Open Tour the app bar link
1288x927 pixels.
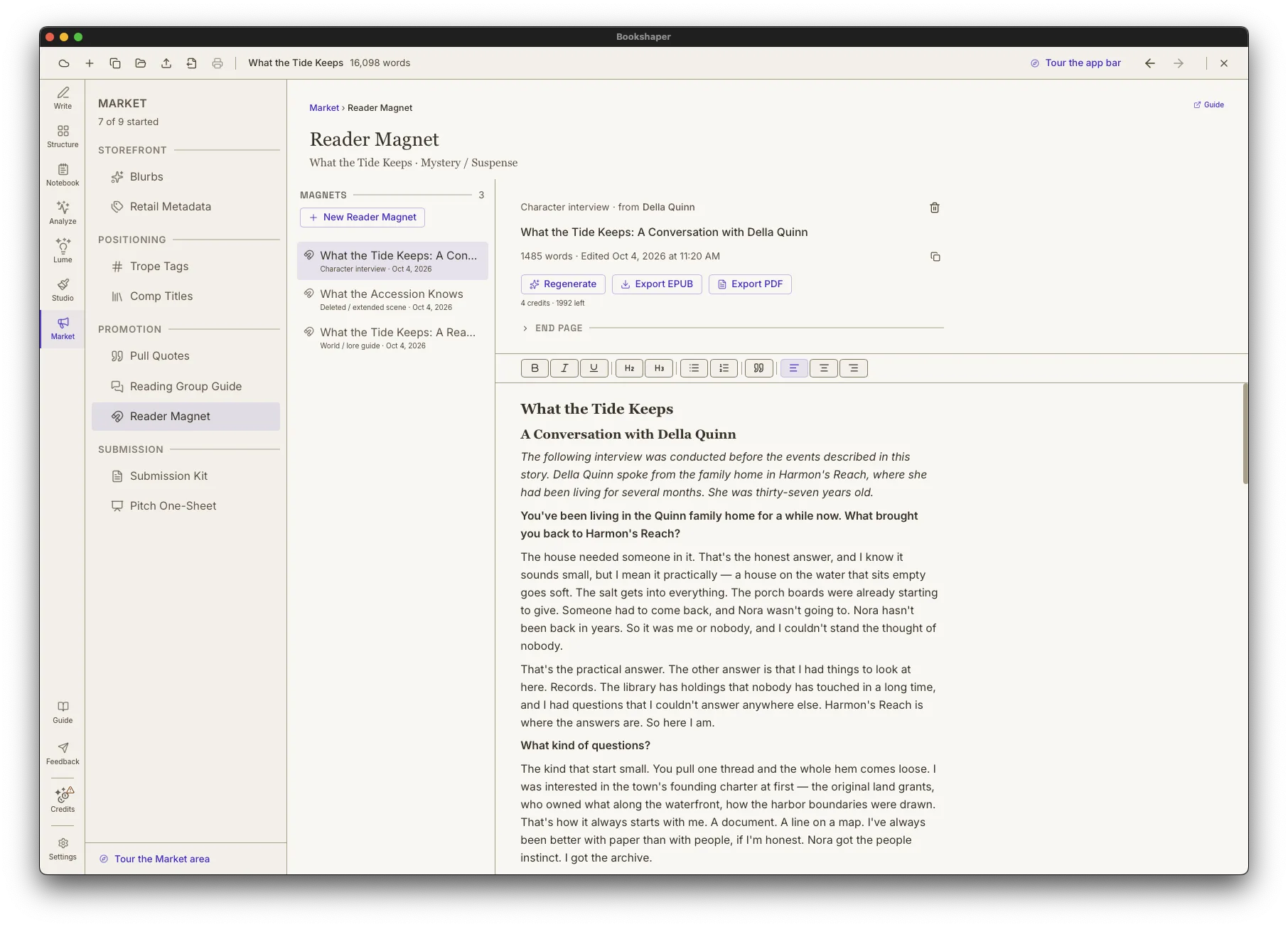tap(1075, 63)
